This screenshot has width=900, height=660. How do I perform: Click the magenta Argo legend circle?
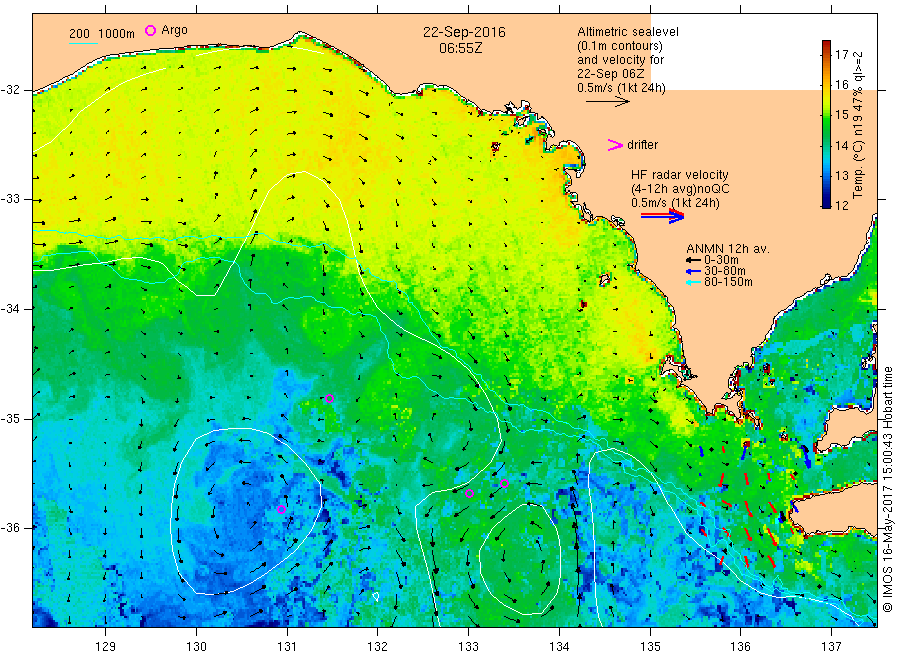pyautogui.click(x=150, y=30)
